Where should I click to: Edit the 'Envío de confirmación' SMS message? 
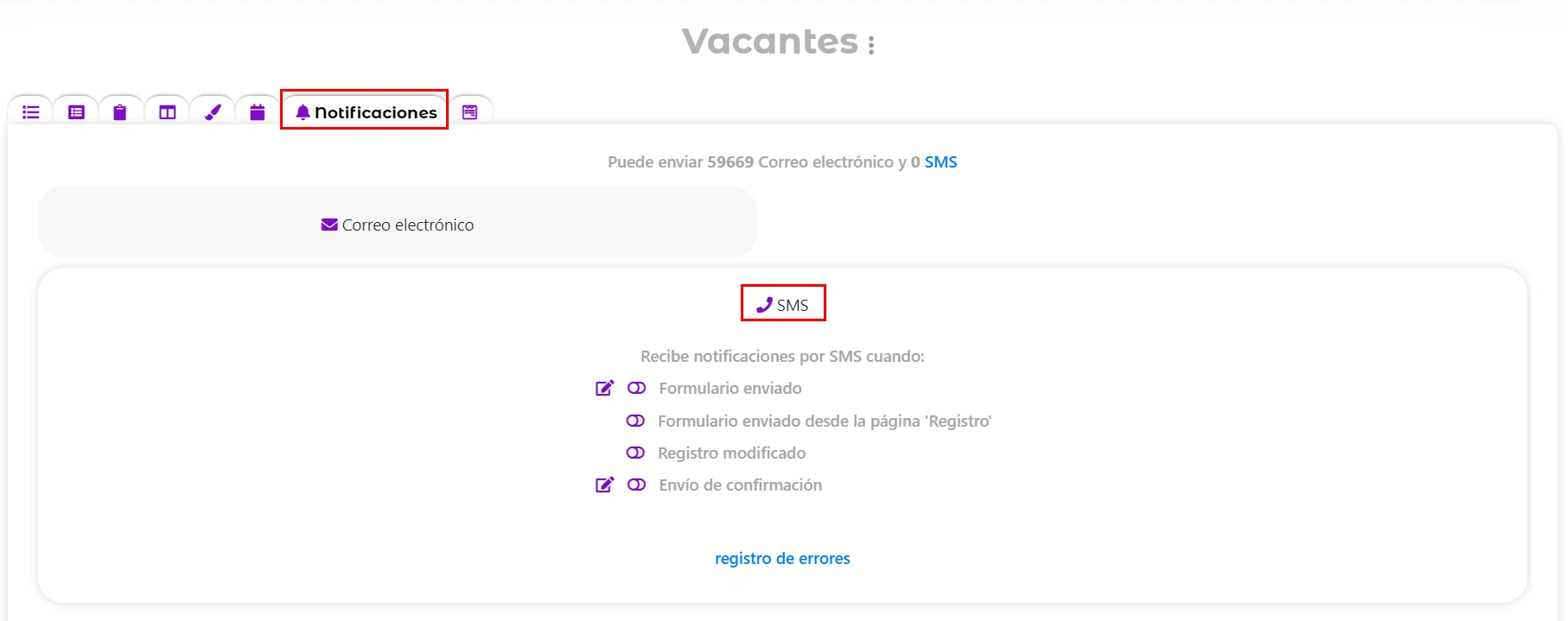click(605, 485)
